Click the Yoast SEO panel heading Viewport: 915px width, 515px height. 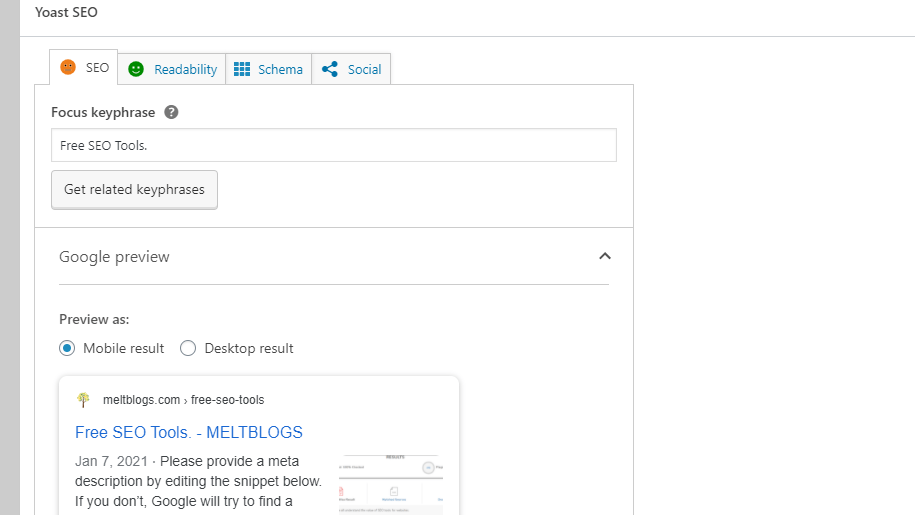point(66,12)
